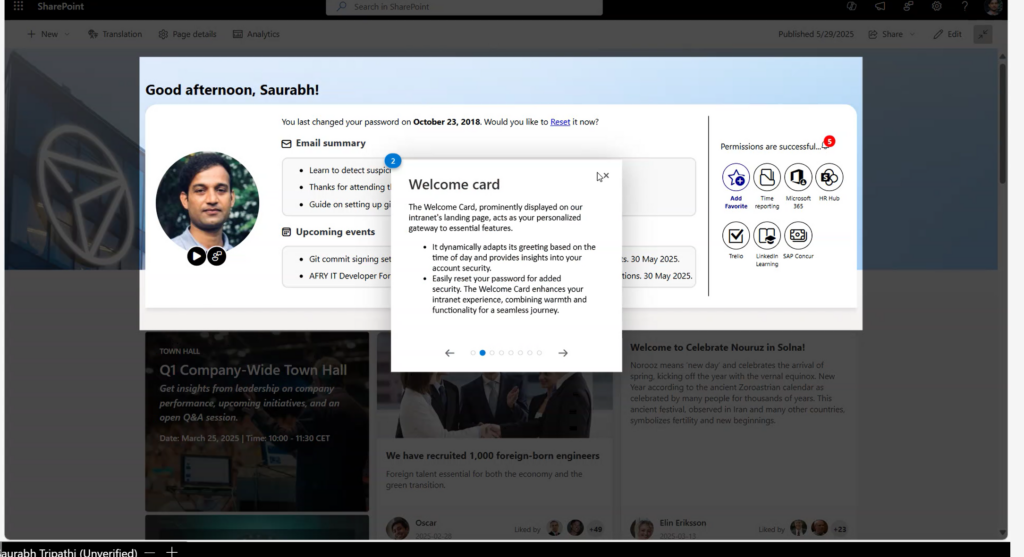
Task: Click the play button under the profile photo
Action: [x=196, y=256]
